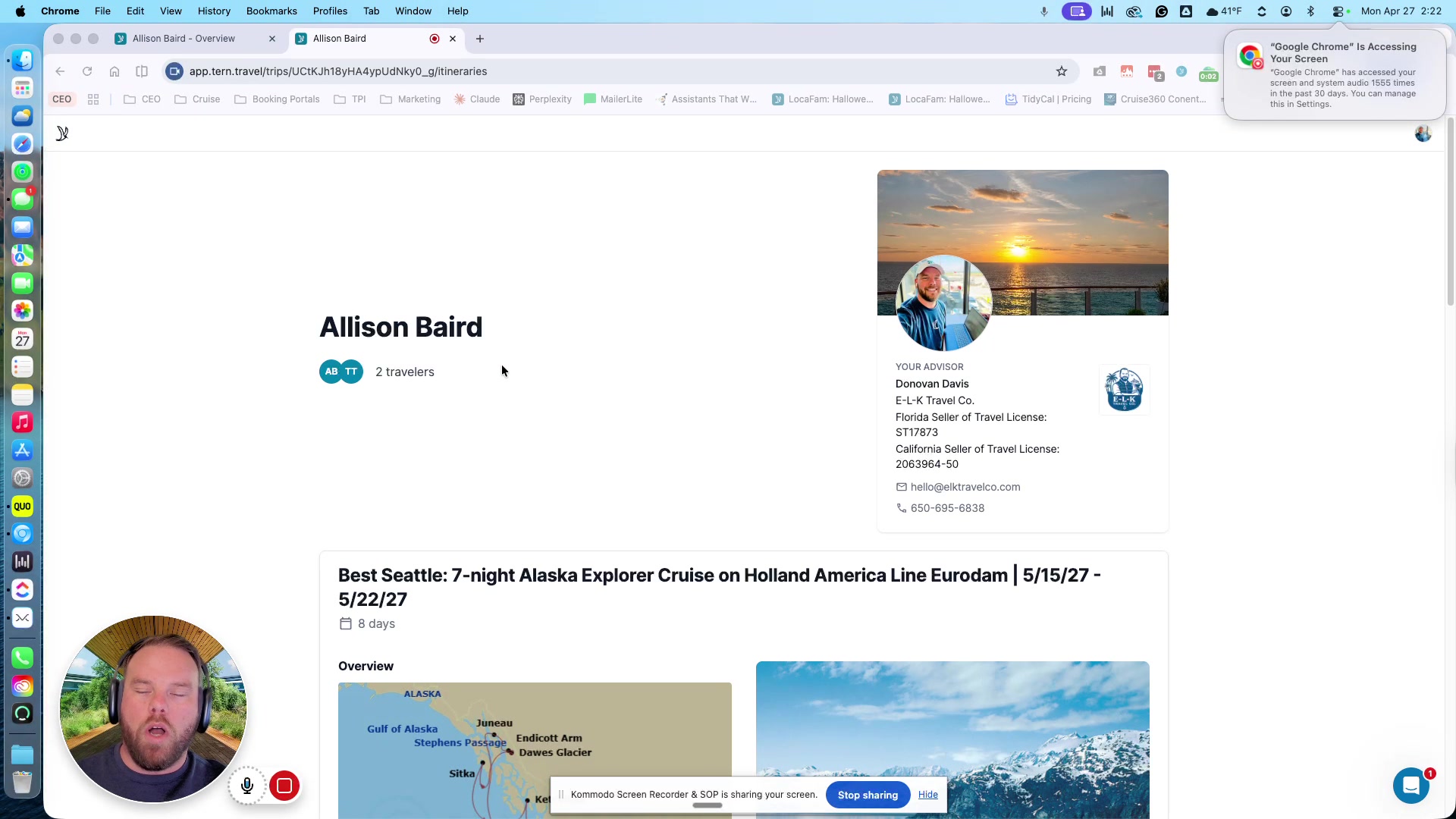Bookmark this page with star icon
This screenshot has height=819, width=1456.
click(1062, 71)
